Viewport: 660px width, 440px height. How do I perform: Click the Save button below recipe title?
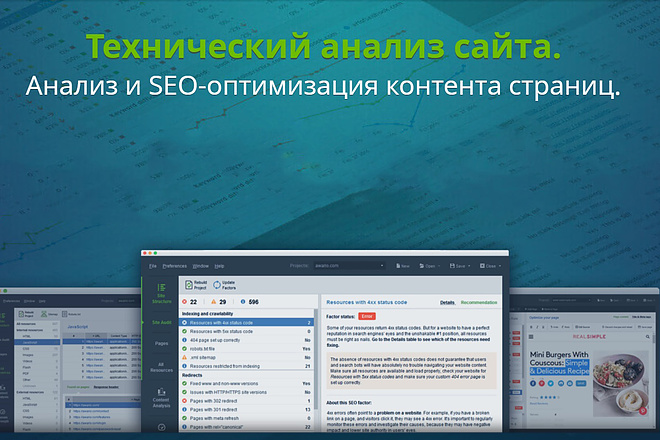coord(581,384)
